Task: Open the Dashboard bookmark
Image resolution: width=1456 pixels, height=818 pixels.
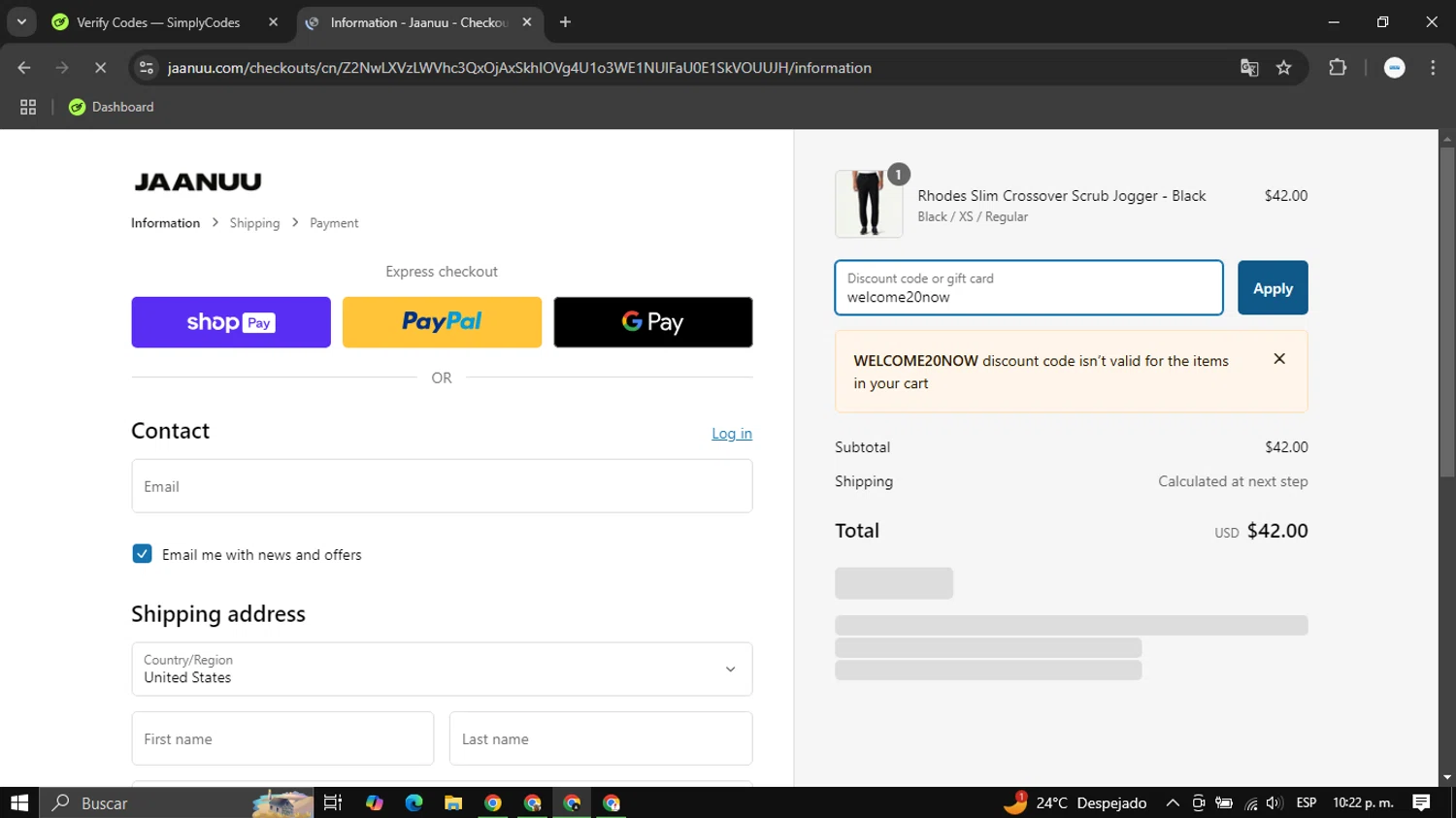Action: pos(112,107)
